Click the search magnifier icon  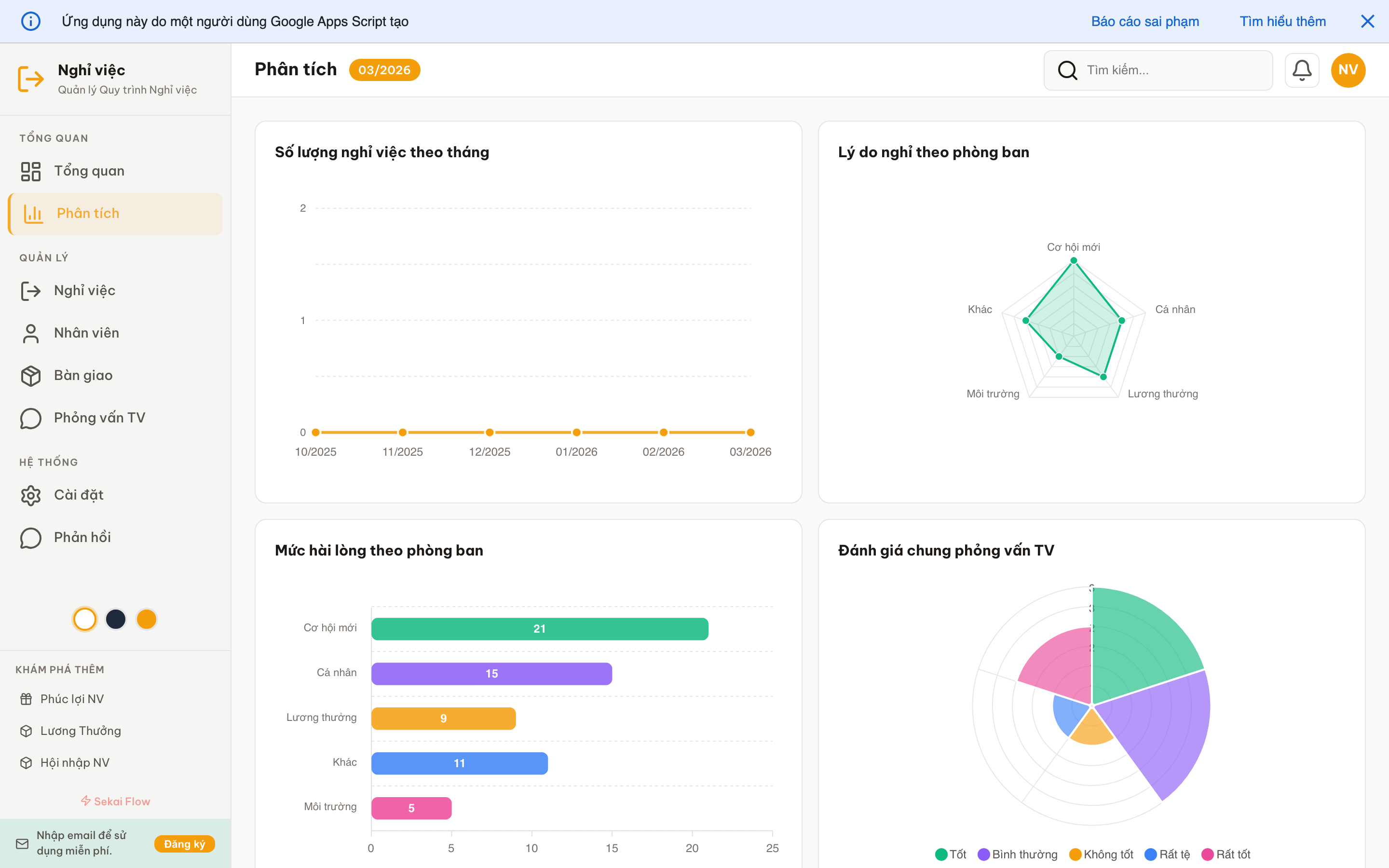(x=1067, y=70)
